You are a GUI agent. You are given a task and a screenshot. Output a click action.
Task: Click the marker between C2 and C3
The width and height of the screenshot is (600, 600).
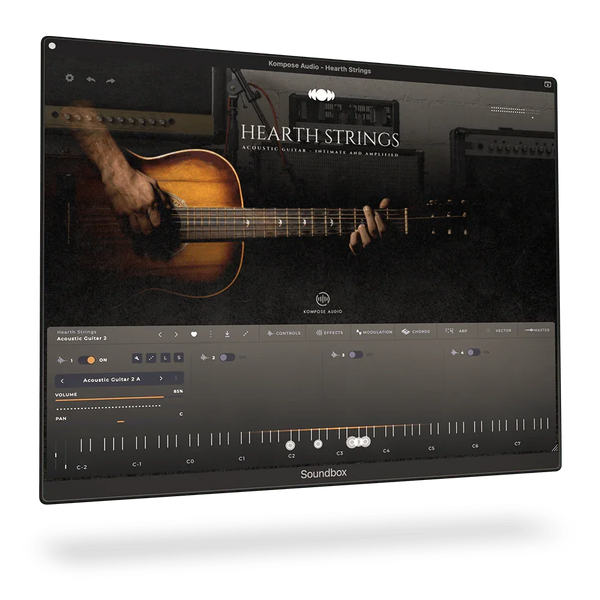(x=318, y=444)
